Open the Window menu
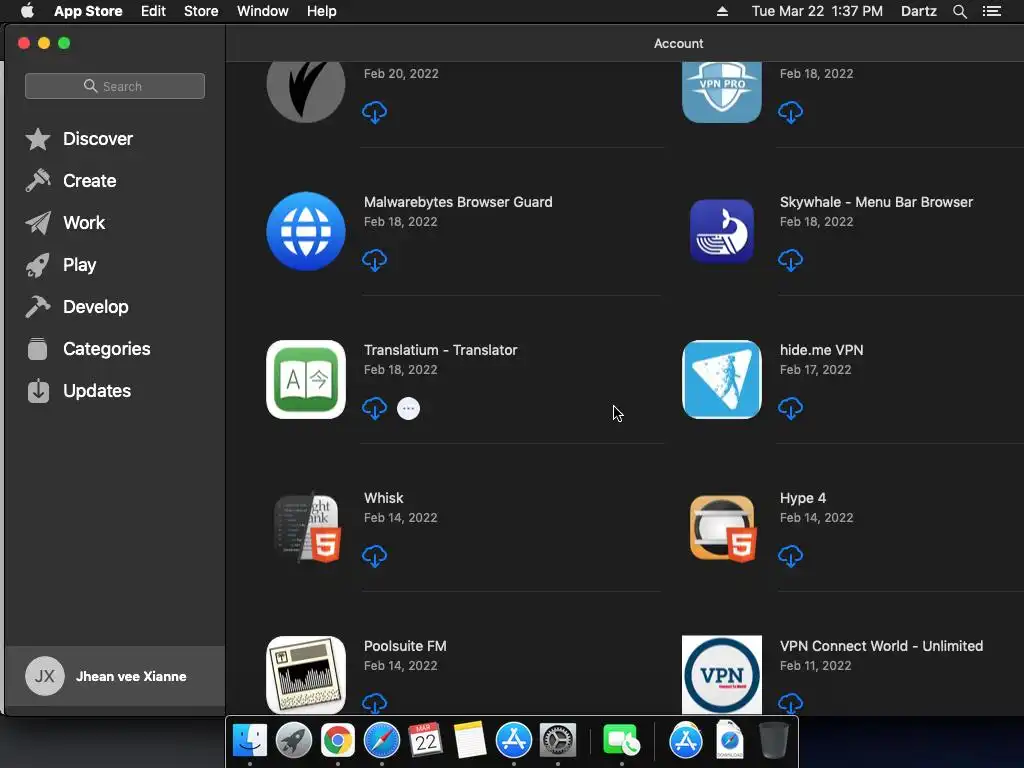Viewport: 1024px width, 768px height. [263, 11]
